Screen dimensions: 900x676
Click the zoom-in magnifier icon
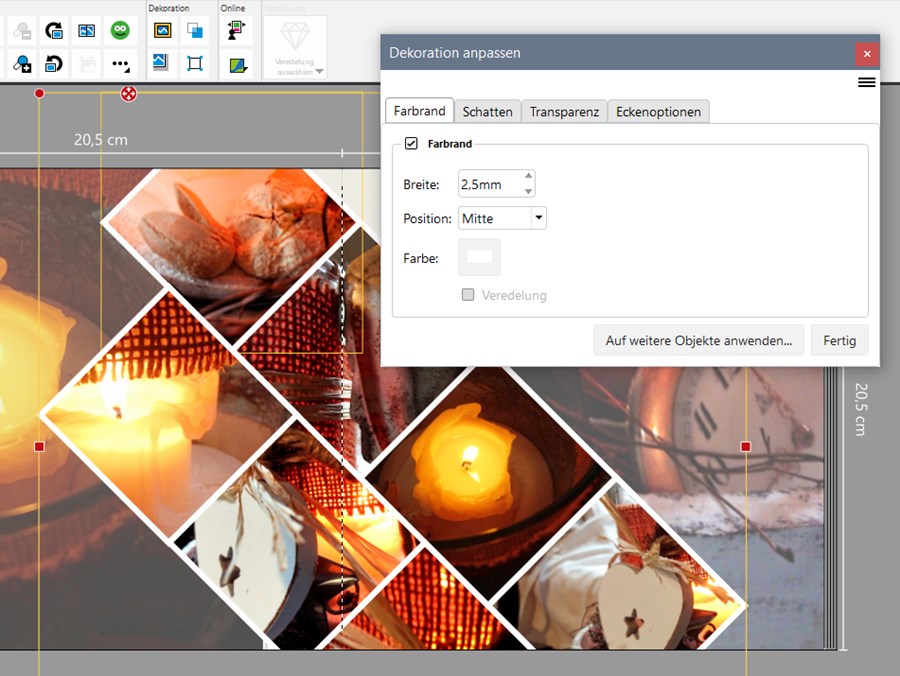click(21, 64)
